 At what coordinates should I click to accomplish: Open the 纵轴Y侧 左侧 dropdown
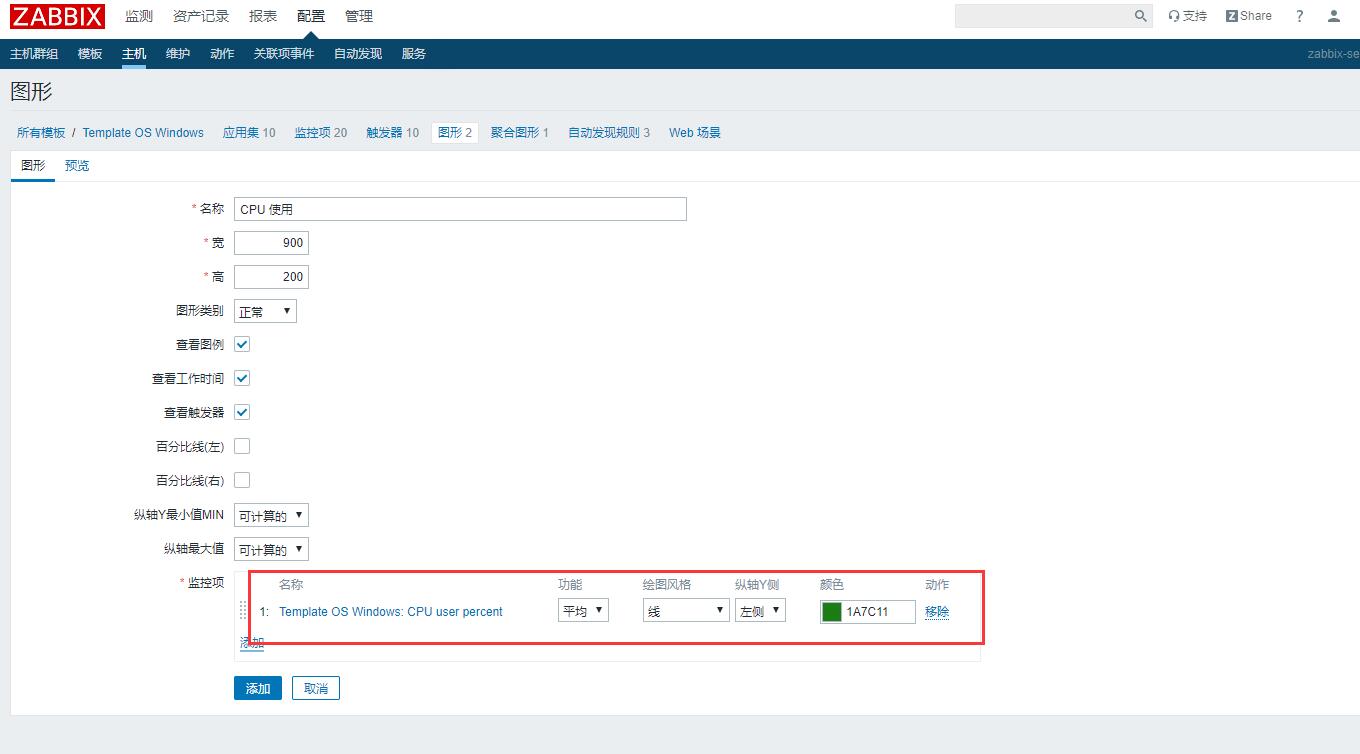[760, 610]
